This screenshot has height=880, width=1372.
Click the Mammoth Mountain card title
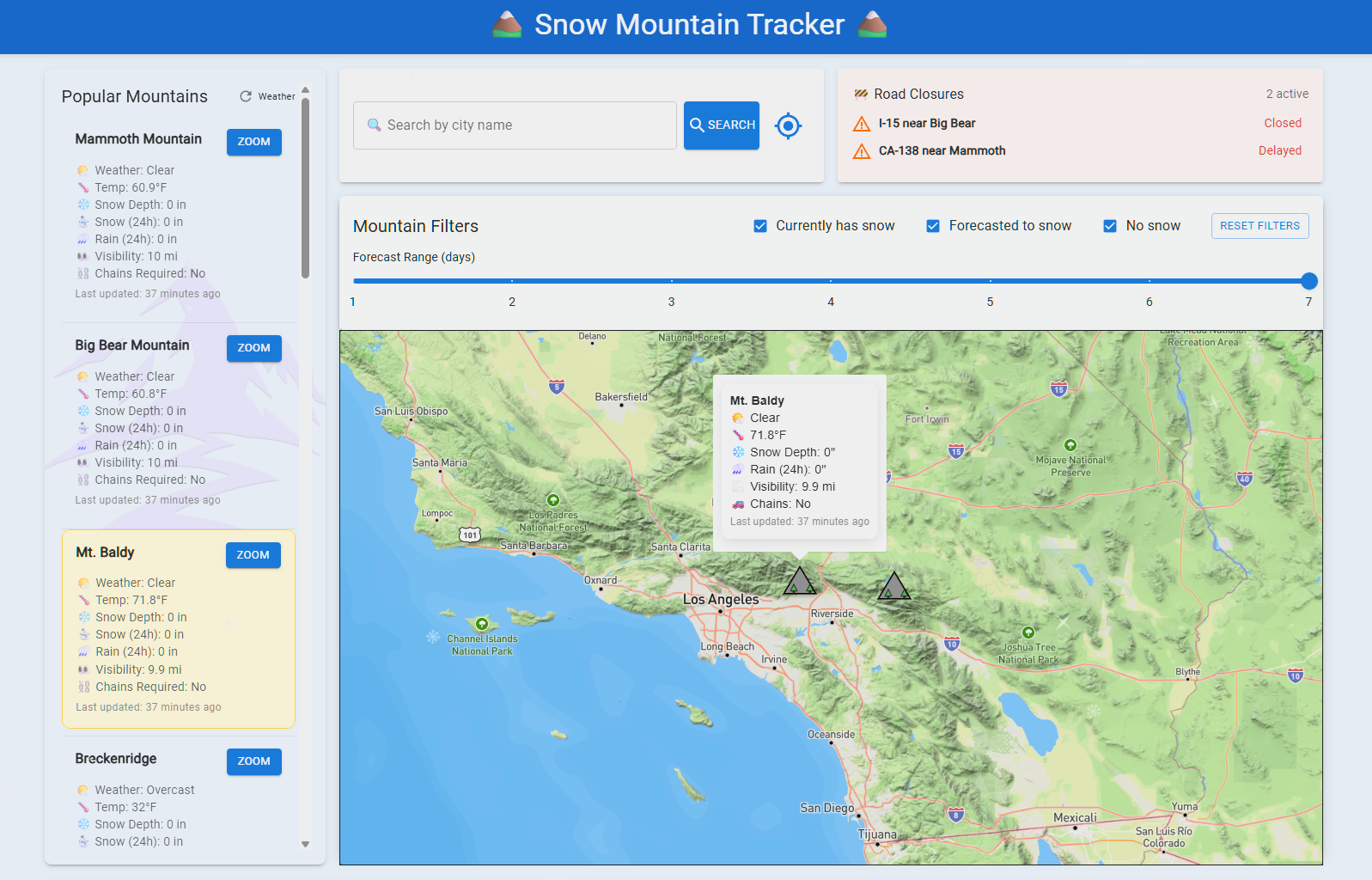tap(138, 139)
